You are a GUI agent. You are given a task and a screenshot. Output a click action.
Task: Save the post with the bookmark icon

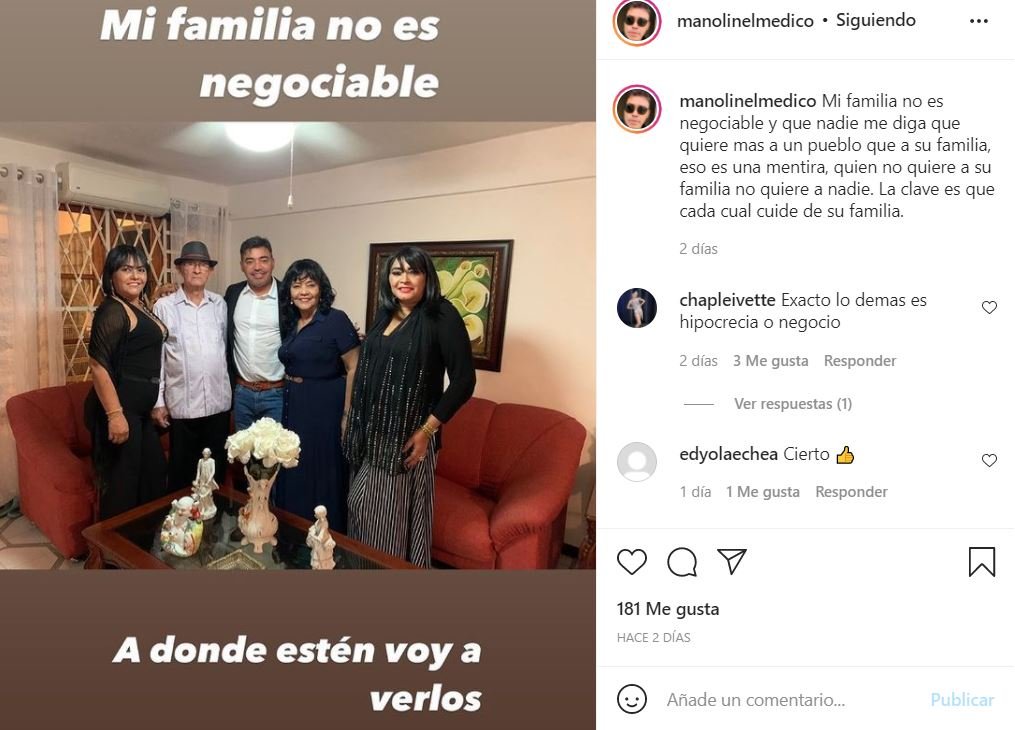(x=981, y=562)
